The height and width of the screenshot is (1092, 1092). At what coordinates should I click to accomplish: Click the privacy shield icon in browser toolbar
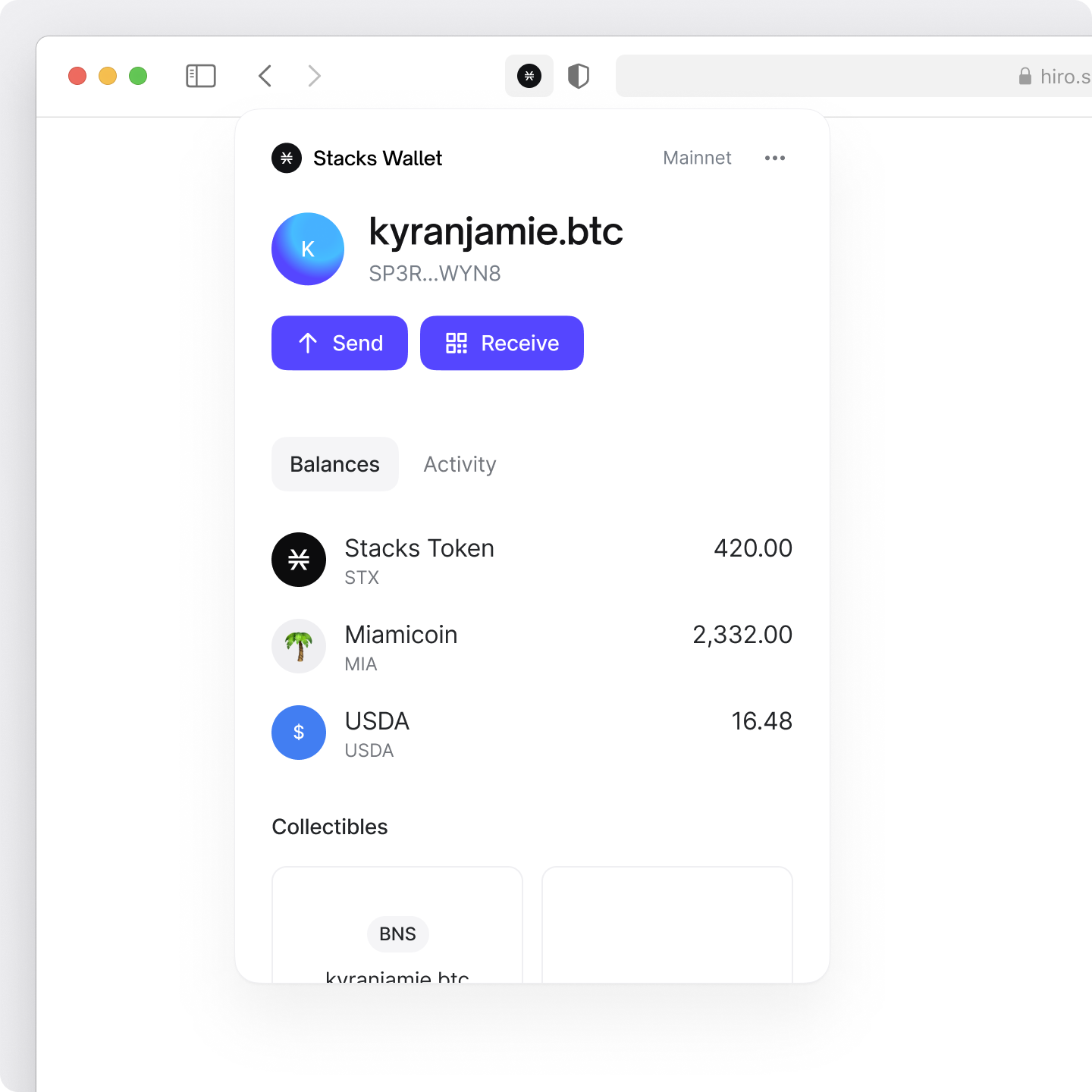pyautogui.click(x=579, y=76)
